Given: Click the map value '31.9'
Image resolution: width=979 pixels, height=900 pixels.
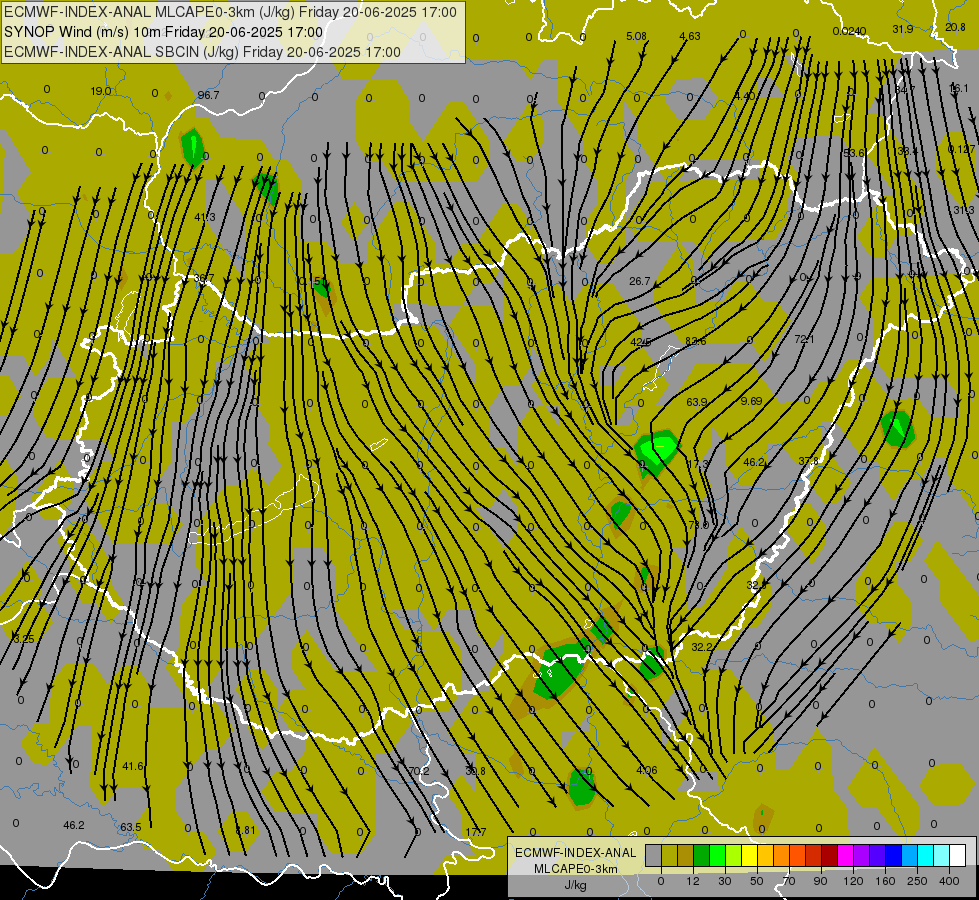Looking at the screenshot, I should [903, 29].
